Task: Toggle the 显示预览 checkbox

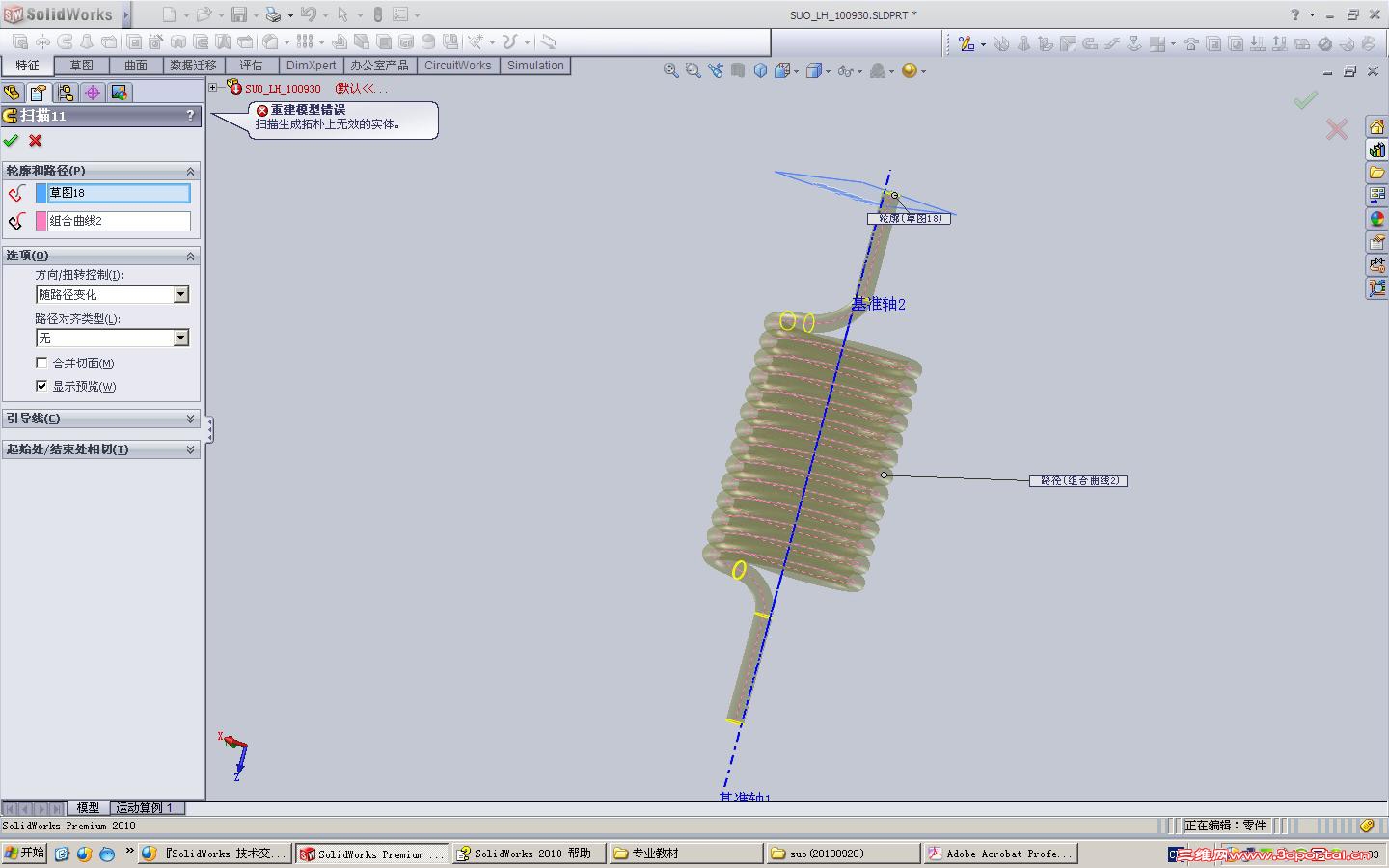Action: pos(41,386)
